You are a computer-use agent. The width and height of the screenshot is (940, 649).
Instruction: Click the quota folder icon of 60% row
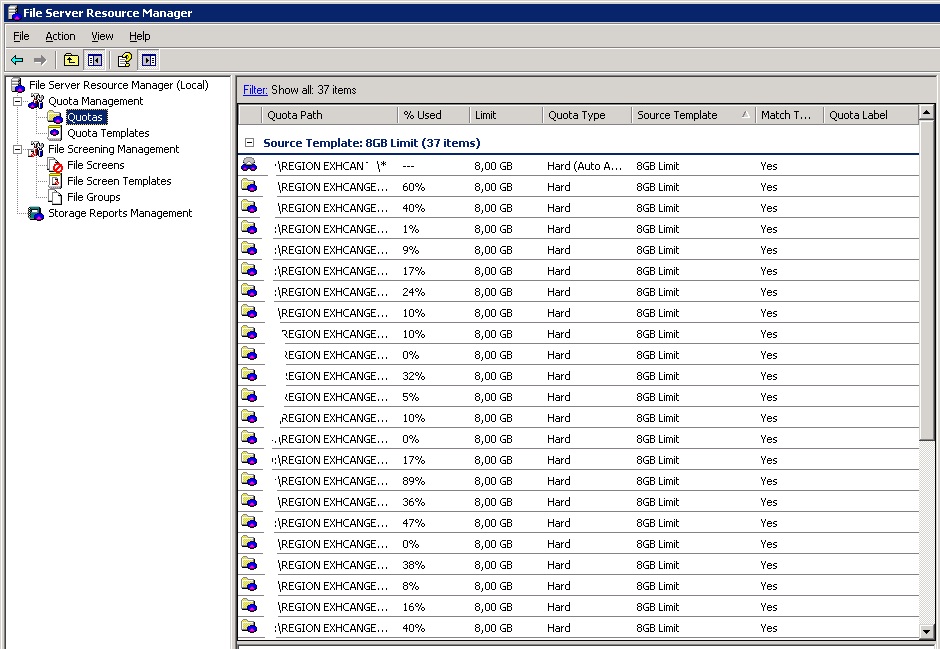[x=249, y=186]
